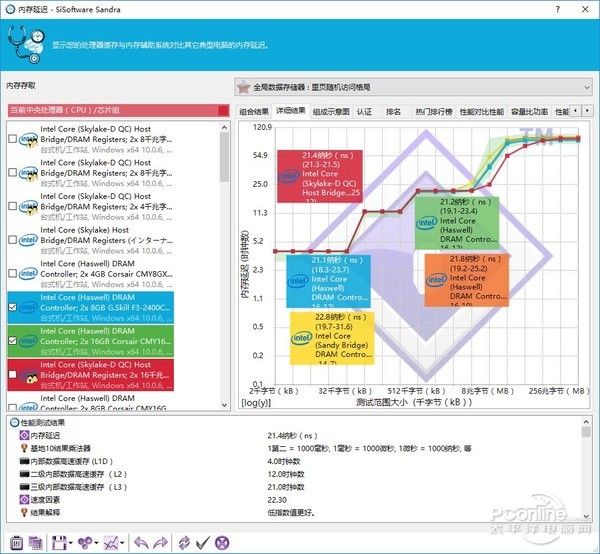Viewport: 600px width, 554px height.
Task: Switch to the 组合结果 tab
Action: tap(254, 112)
